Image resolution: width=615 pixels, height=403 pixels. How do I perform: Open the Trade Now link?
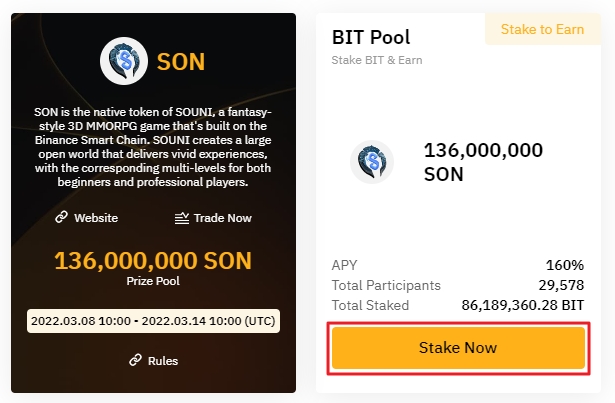tap(222, 217)
